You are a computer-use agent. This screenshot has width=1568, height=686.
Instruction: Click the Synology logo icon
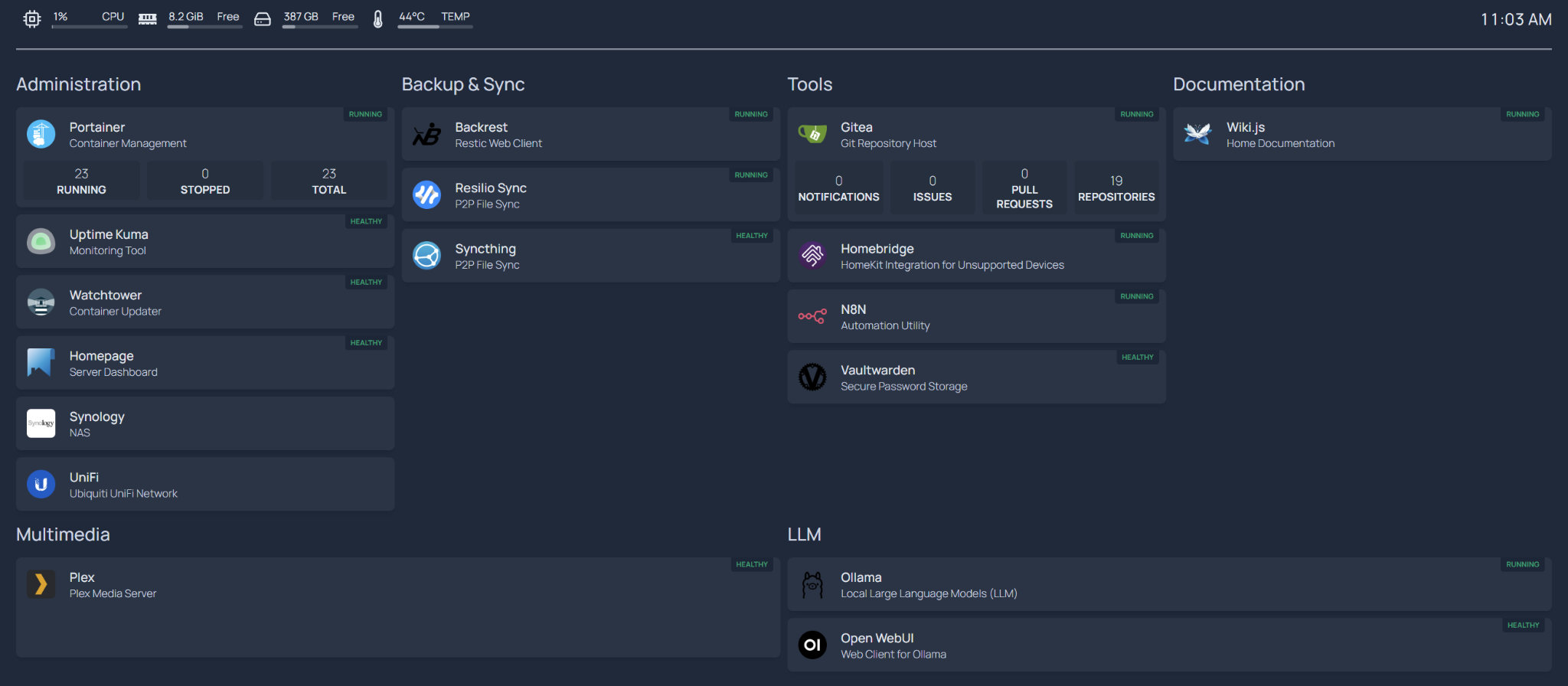coord(41,423)
